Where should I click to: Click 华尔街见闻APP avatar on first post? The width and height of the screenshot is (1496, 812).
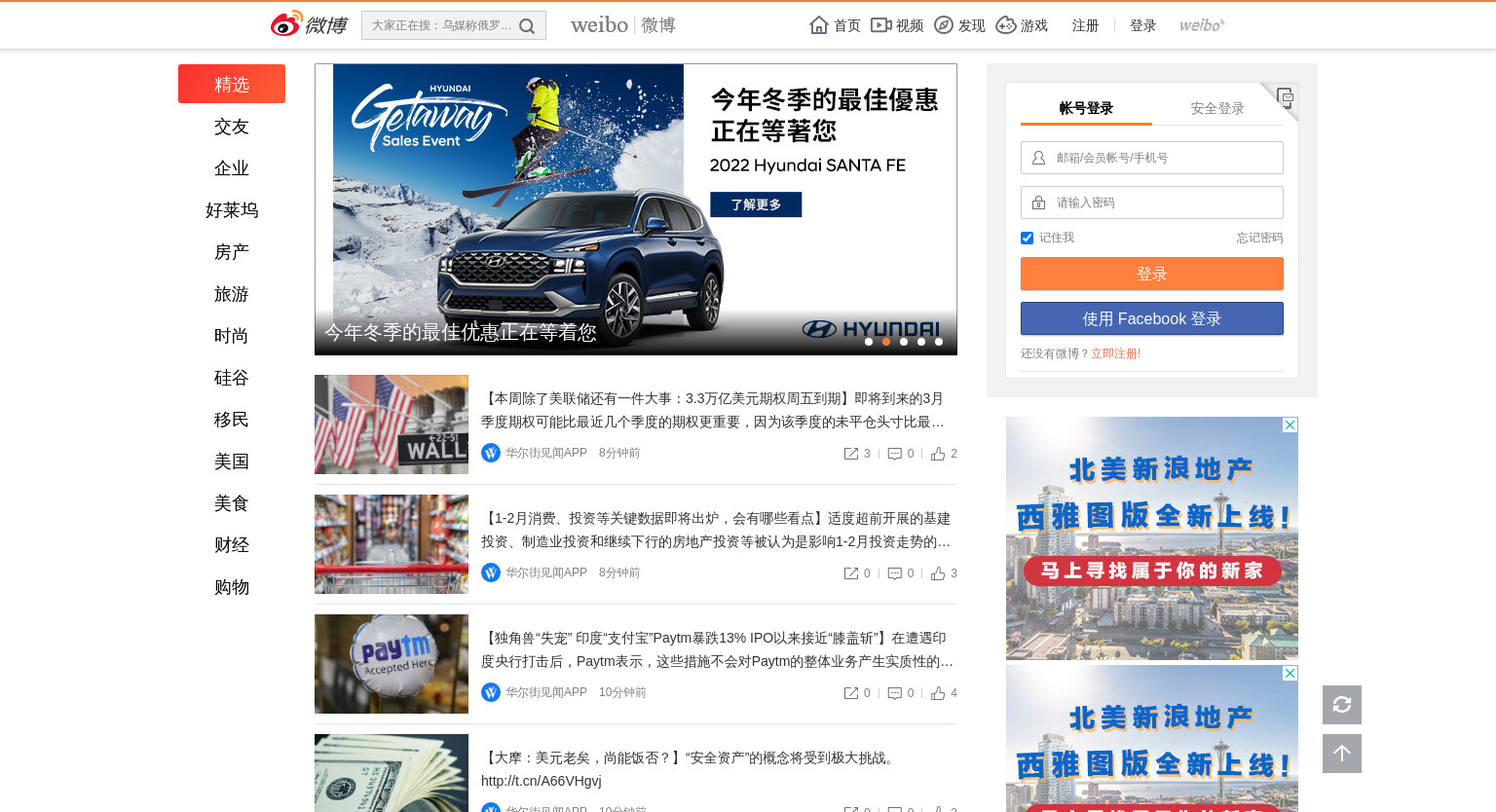[x=491, y=453]
